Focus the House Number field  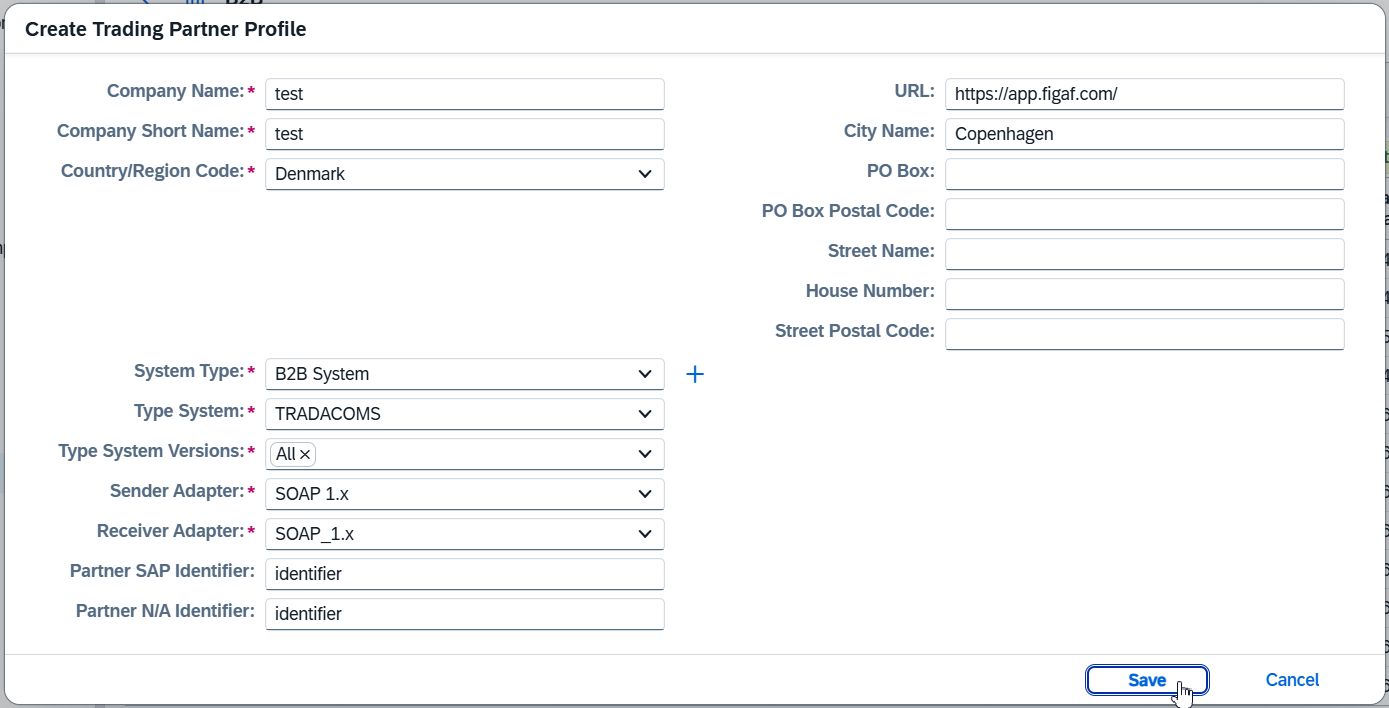point(1144,294)
